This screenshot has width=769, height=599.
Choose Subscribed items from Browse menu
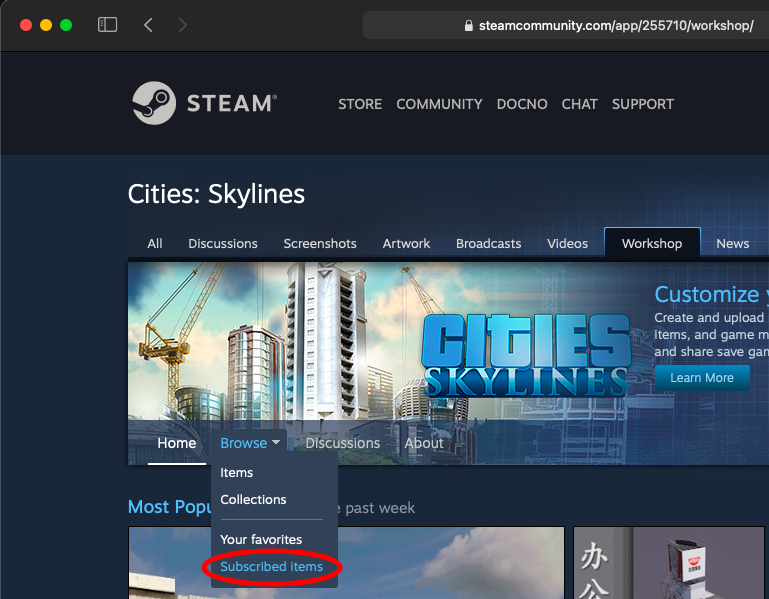(x=271, y=567)
